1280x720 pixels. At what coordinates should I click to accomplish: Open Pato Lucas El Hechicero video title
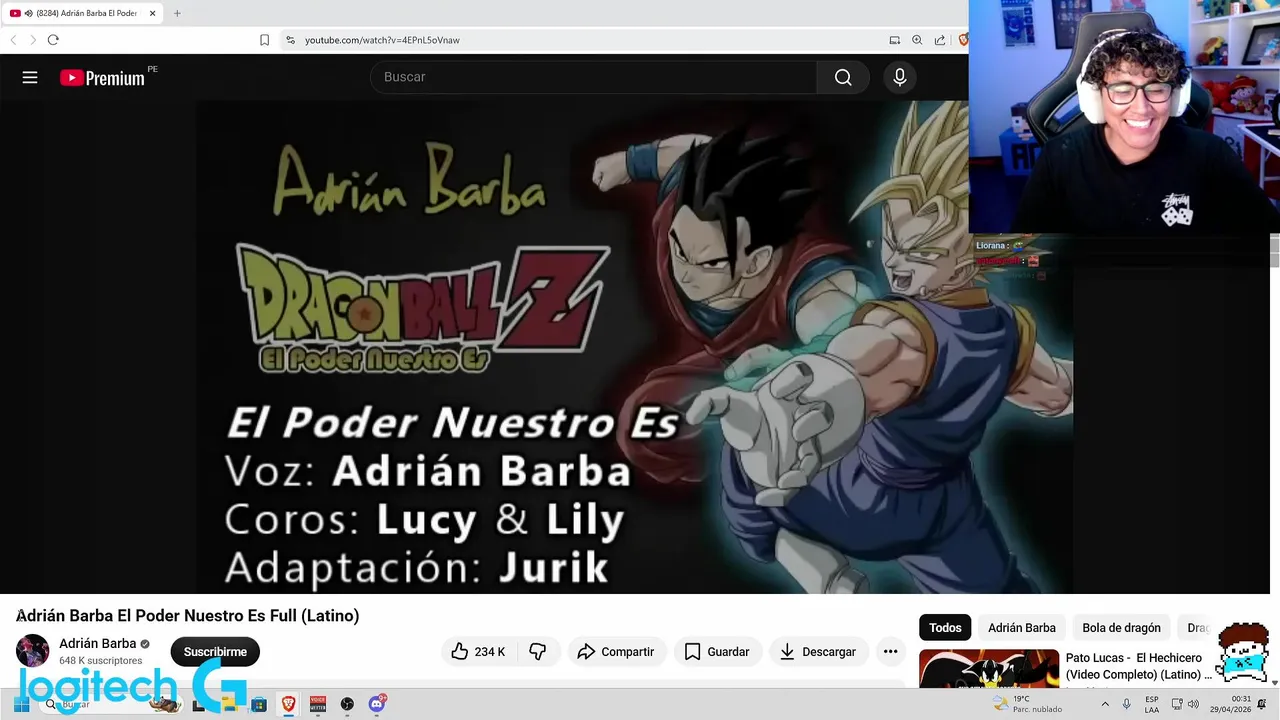pos(1138,666)
